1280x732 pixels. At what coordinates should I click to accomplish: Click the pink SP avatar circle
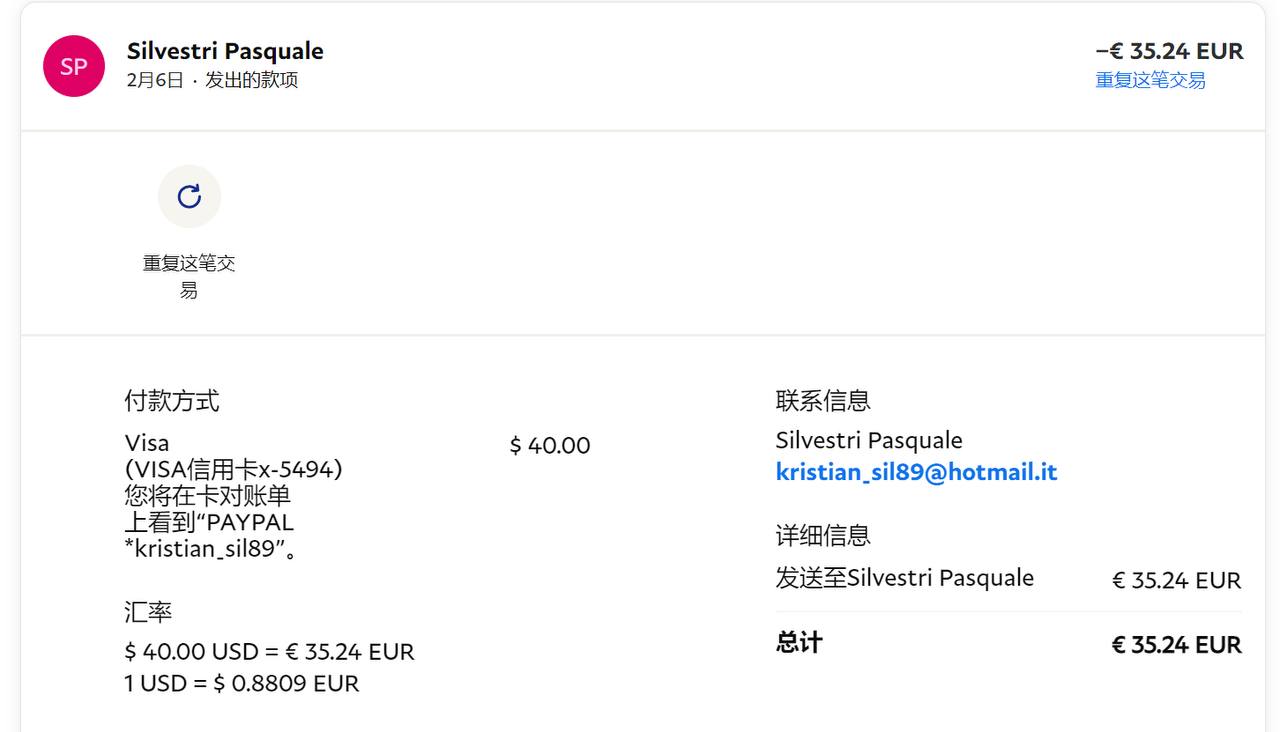click(x=74, y=66)
